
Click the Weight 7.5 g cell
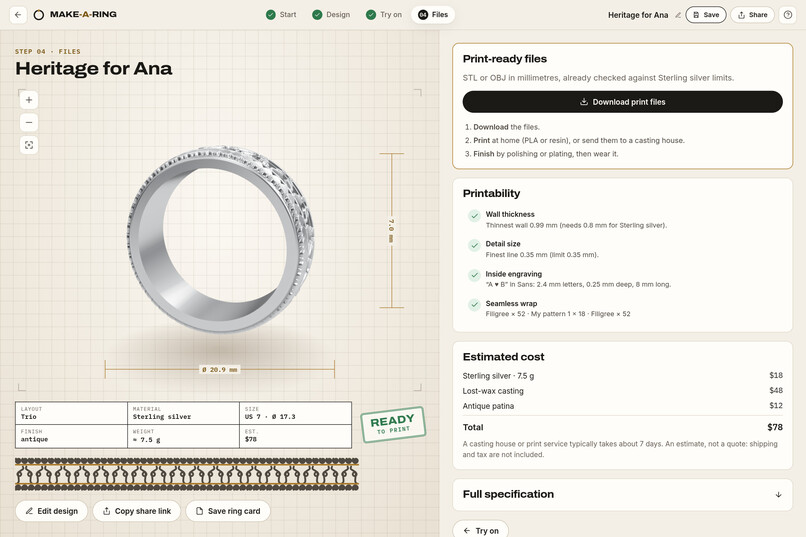(184, 436)
